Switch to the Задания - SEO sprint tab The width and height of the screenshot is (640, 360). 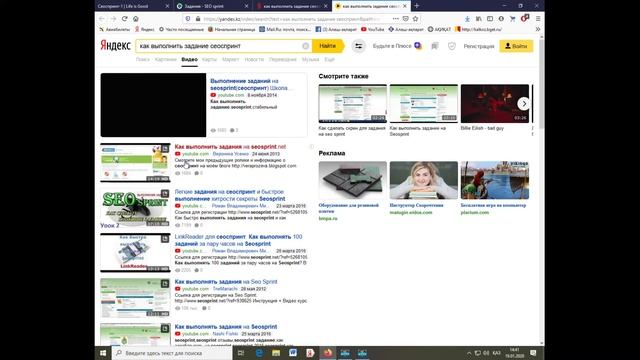tap(212, 6)
